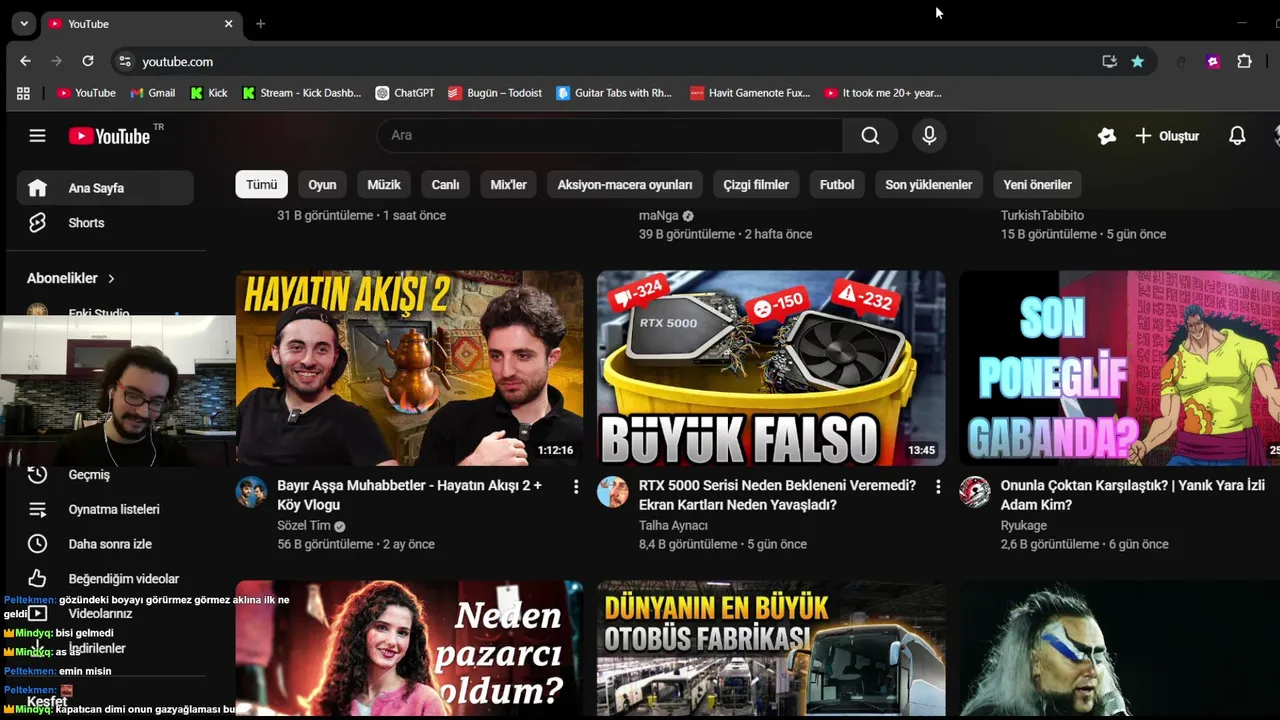Bookmark star in the address bar
Image resolution: width=1280 pixels, height=720 pixels.
[1137, 61]
